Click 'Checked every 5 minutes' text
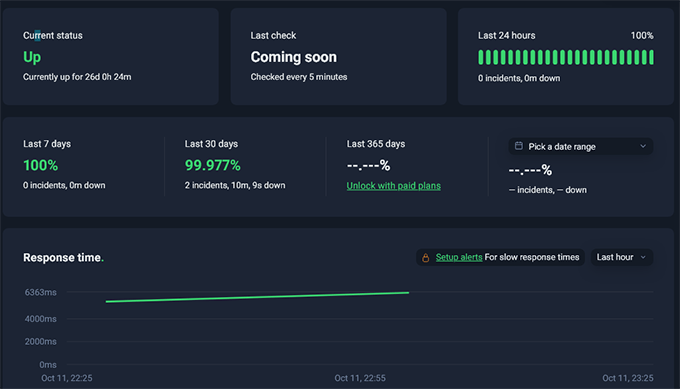The width and height of the screenshot is (680, 389). (x=299, y=77)
